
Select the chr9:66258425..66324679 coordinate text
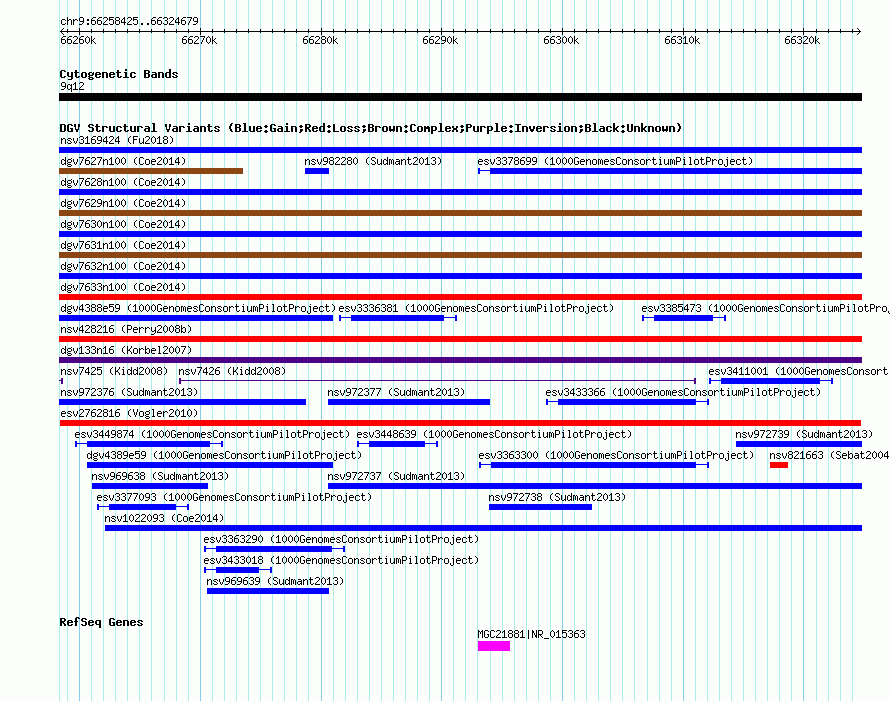point(129,22)
